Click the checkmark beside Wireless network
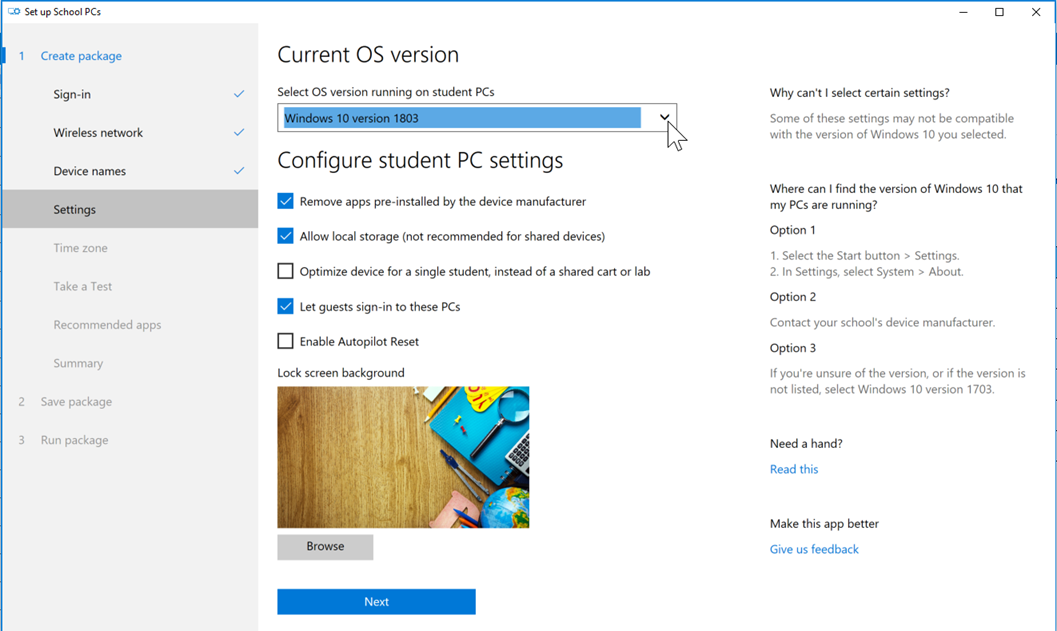 click(x=239, y=132)
